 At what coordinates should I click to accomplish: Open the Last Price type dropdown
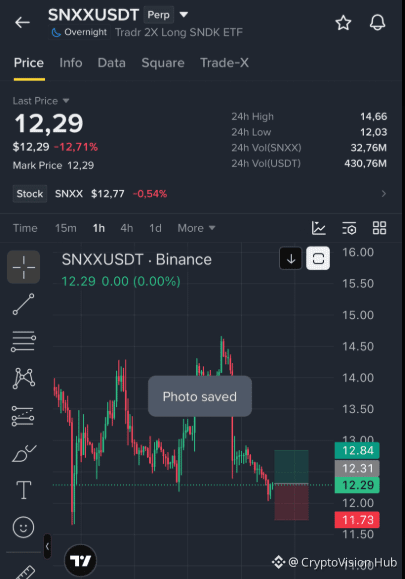41,101
